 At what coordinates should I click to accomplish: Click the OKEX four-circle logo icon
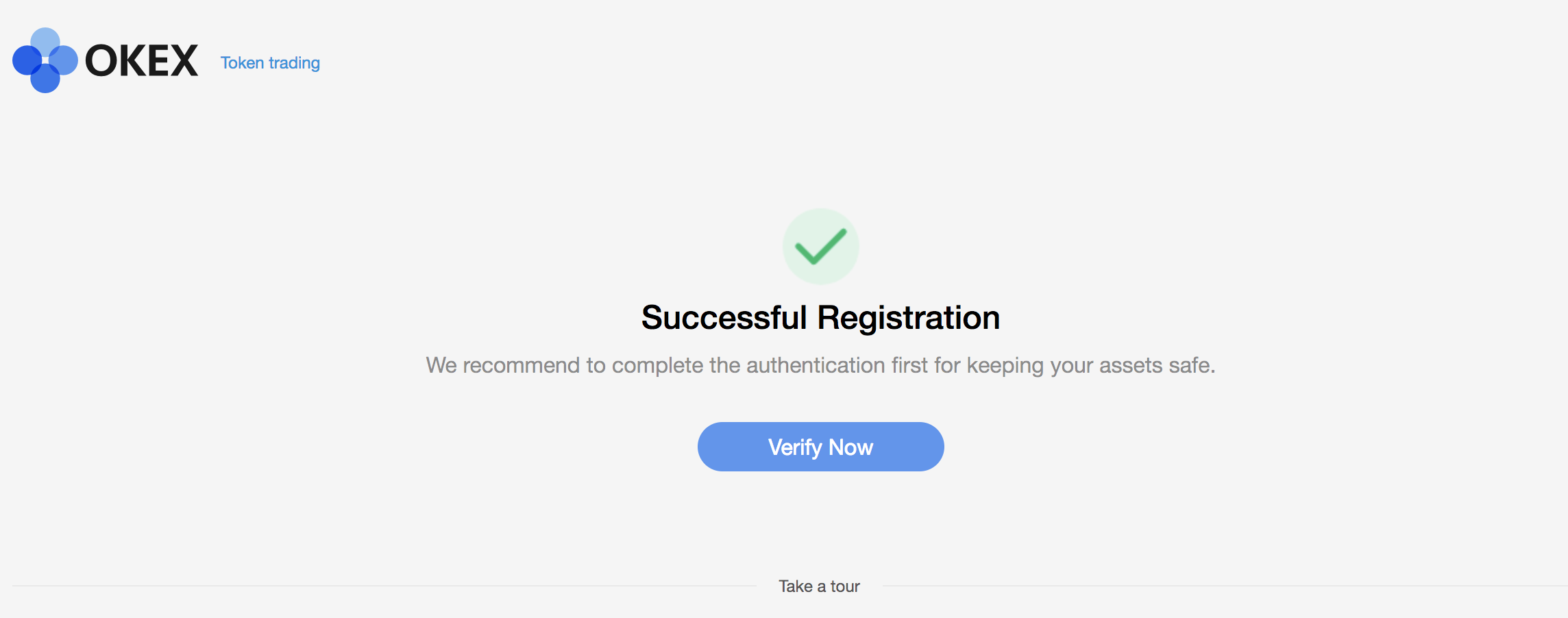click(45, 60)
